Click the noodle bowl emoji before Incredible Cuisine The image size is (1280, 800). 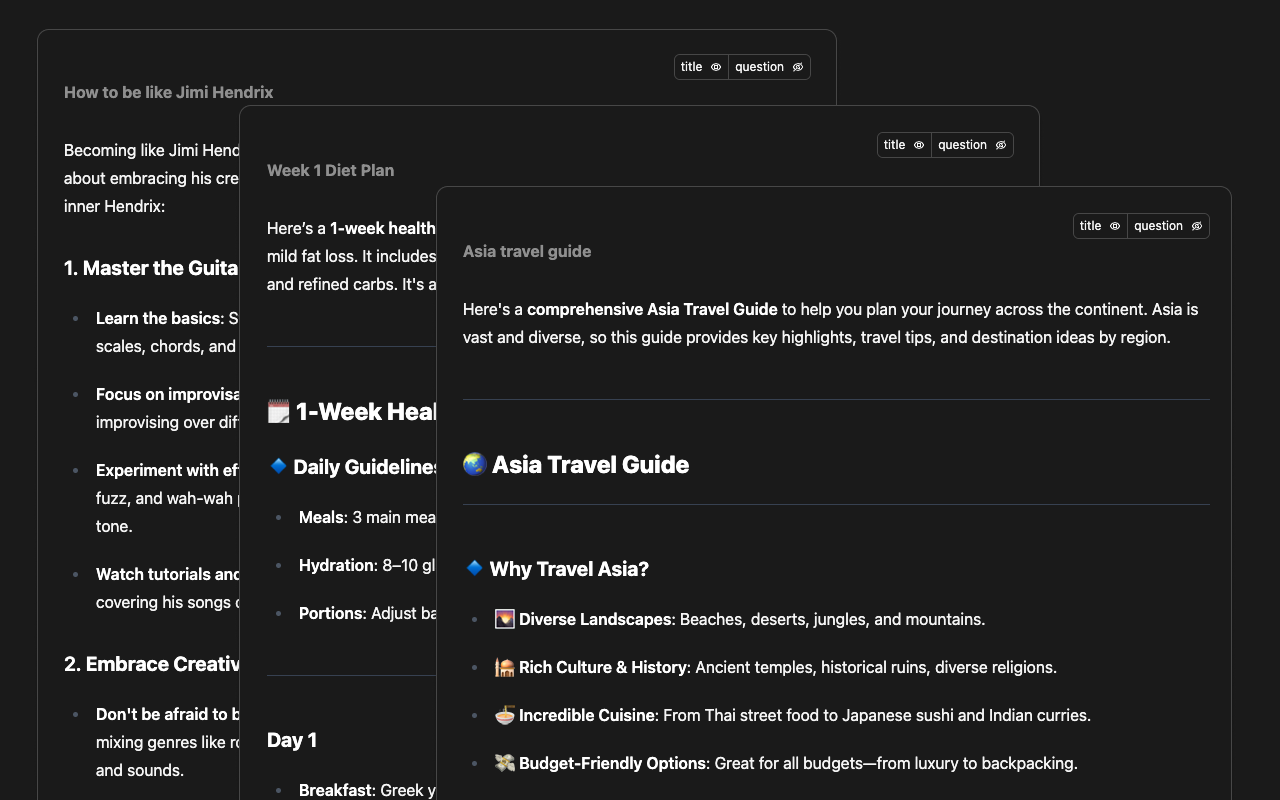(505, 715)
